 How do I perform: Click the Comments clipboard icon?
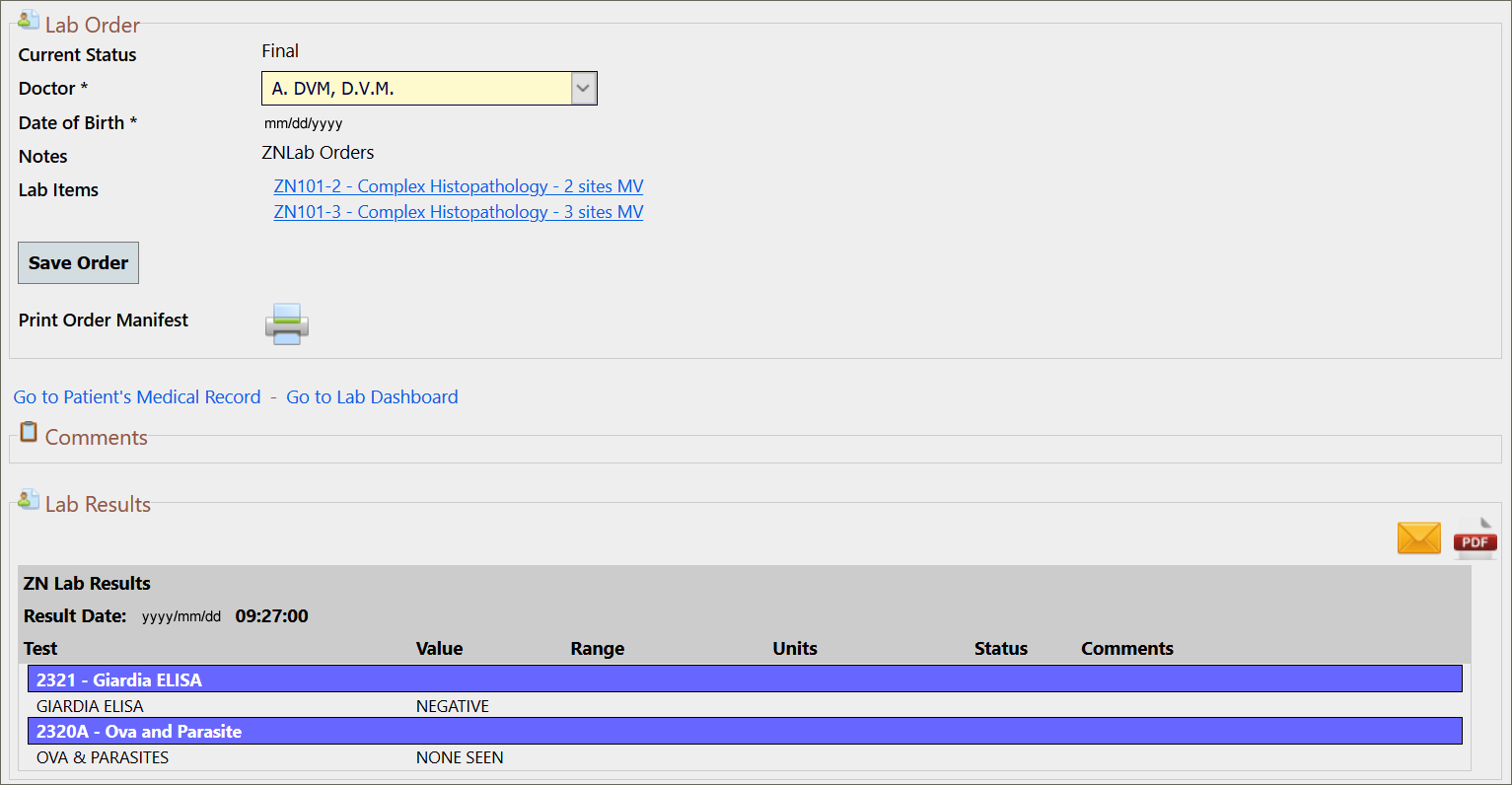pos(28,431)
